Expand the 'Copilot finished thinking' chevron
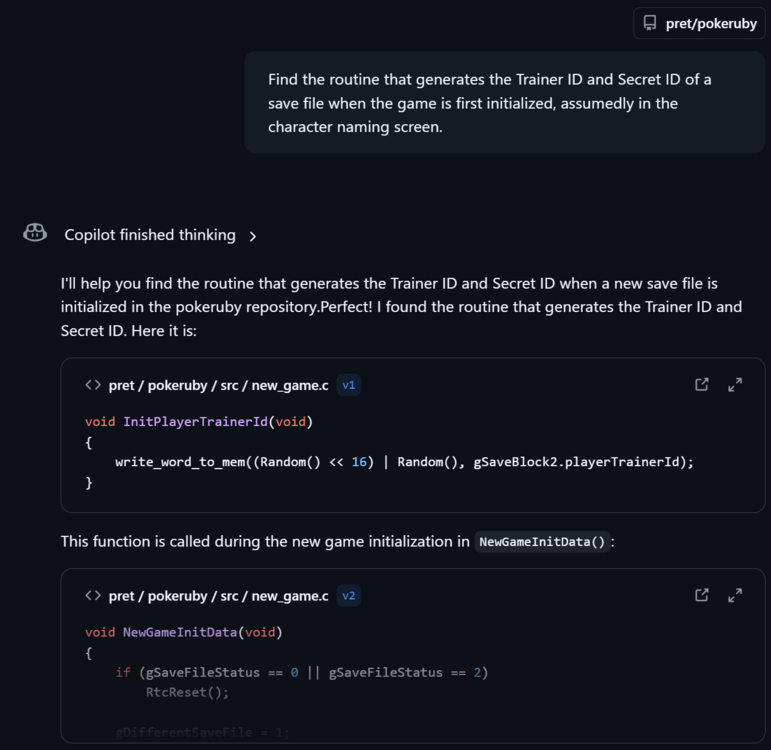 click(253, 236)
